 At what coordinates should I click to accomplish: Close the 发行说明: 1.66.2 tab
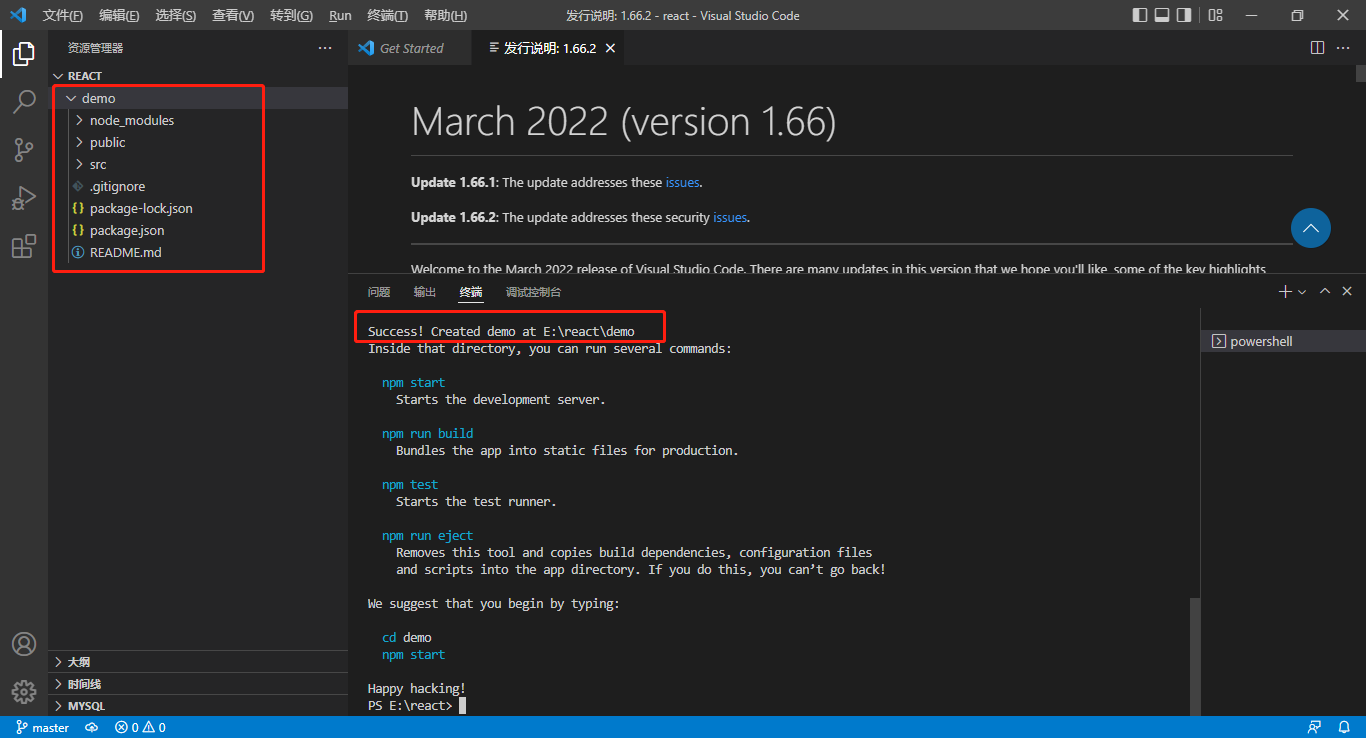tap(611, 48)
